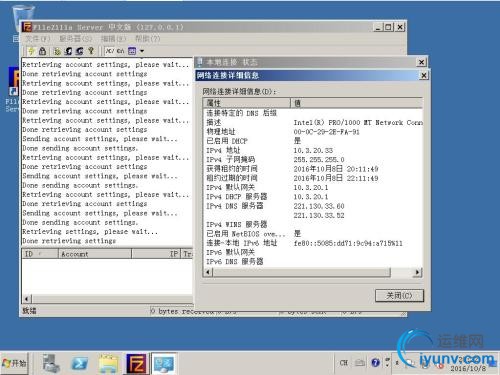
Task: Toggle the C:\ path display toolbar button
Action: pyautogui.click(x=121, y=51)
